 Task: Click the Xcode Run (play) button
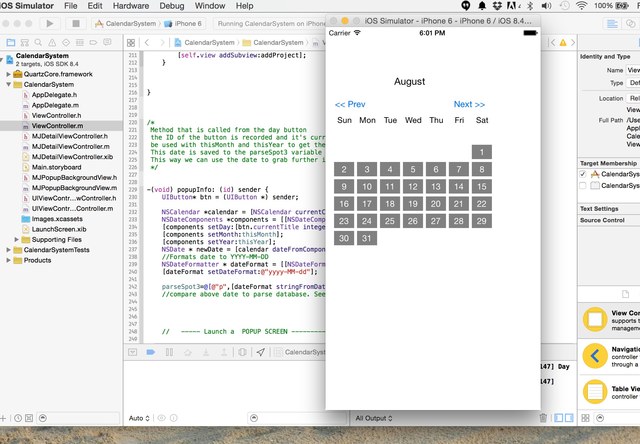pos(50,23)
